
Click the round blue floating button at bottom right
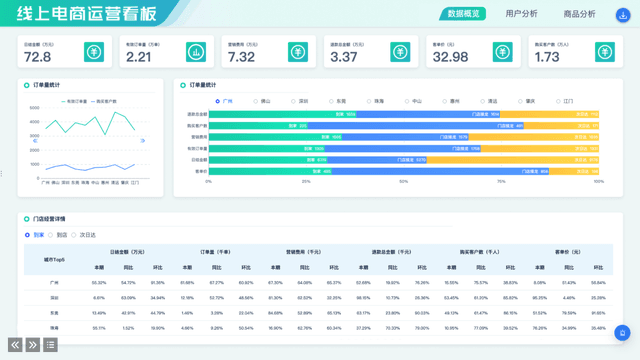click(x=622, y=333)
